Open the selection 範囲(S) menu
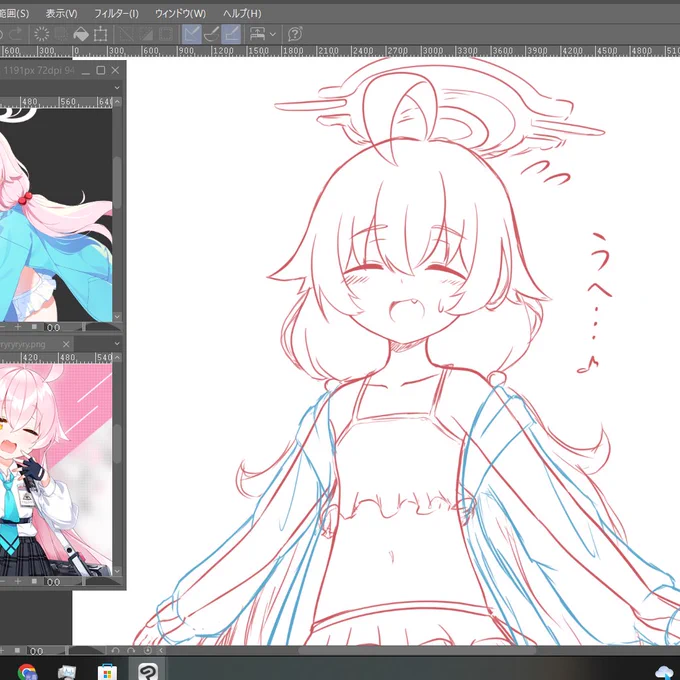This screenshot has width=680, height=680. pyautogui.click(x=14, y=13)
